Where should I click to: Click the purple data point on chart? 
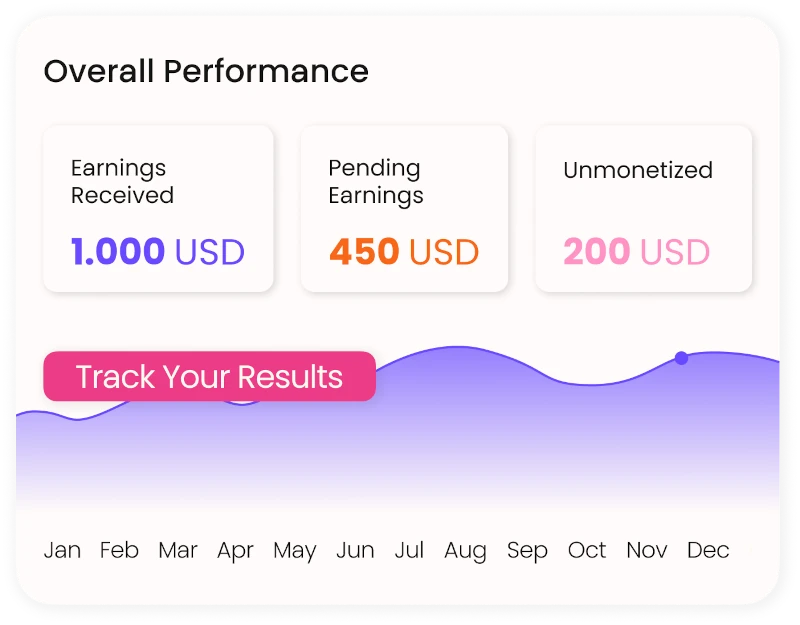(x=681, y=358)
